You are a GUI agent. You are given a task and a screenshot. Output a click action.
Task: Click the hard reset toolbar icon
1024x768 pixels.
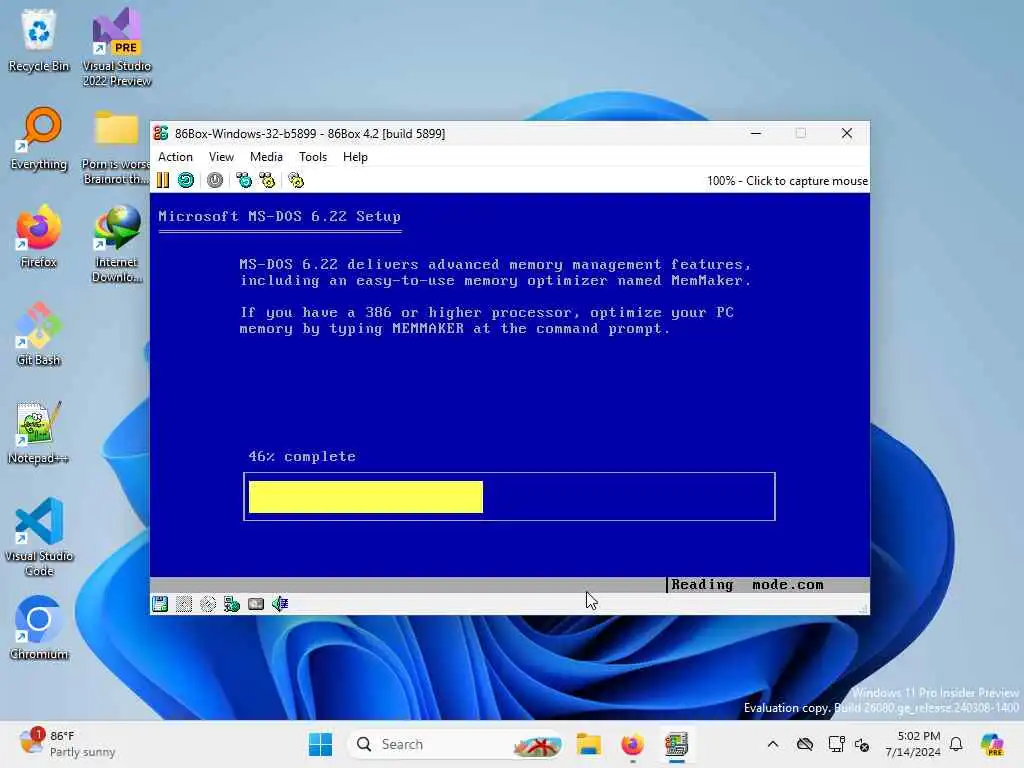point(186,180)
